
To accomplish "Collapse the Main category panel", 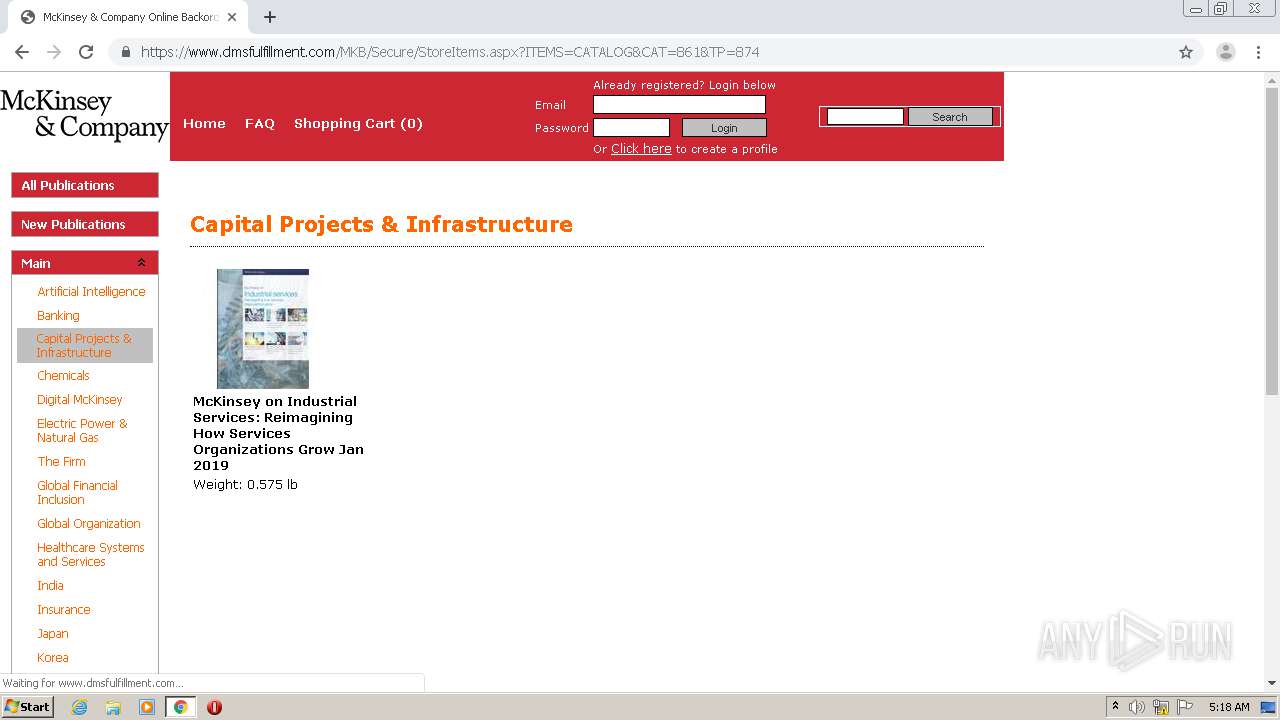I will [x=141, y=263].
